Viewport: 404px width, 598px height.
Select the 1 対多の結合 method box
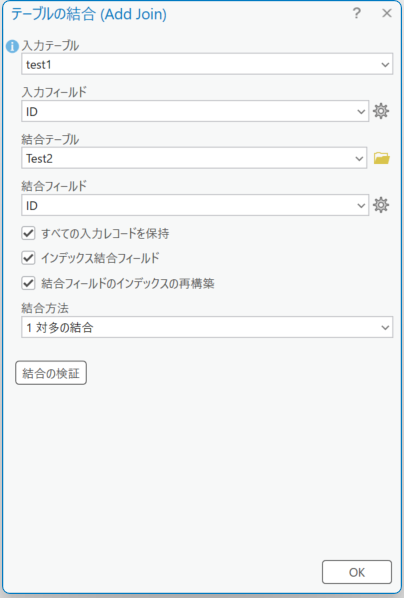tap(207, 327)
